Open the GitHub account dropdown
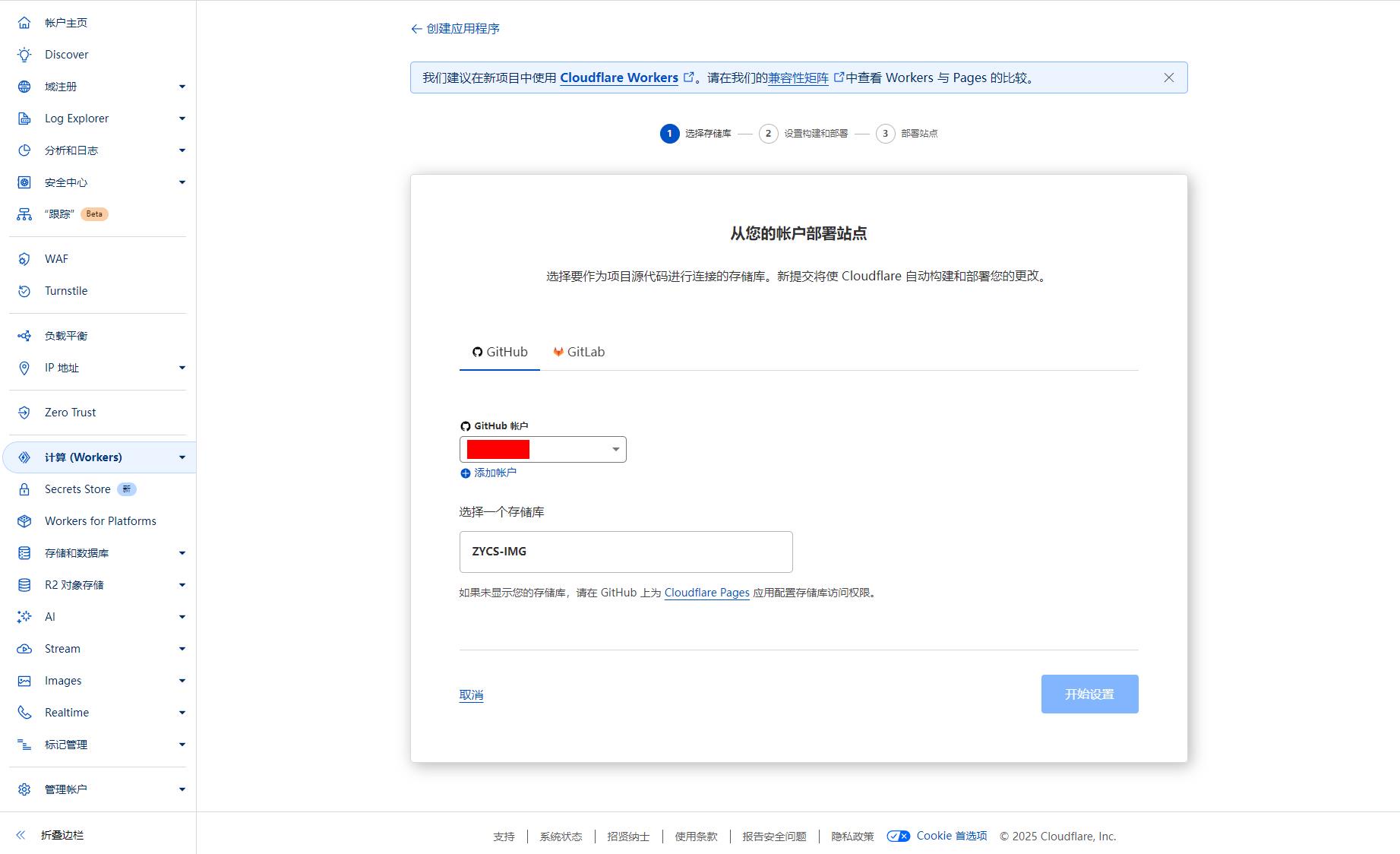 [x=542, y=450]
